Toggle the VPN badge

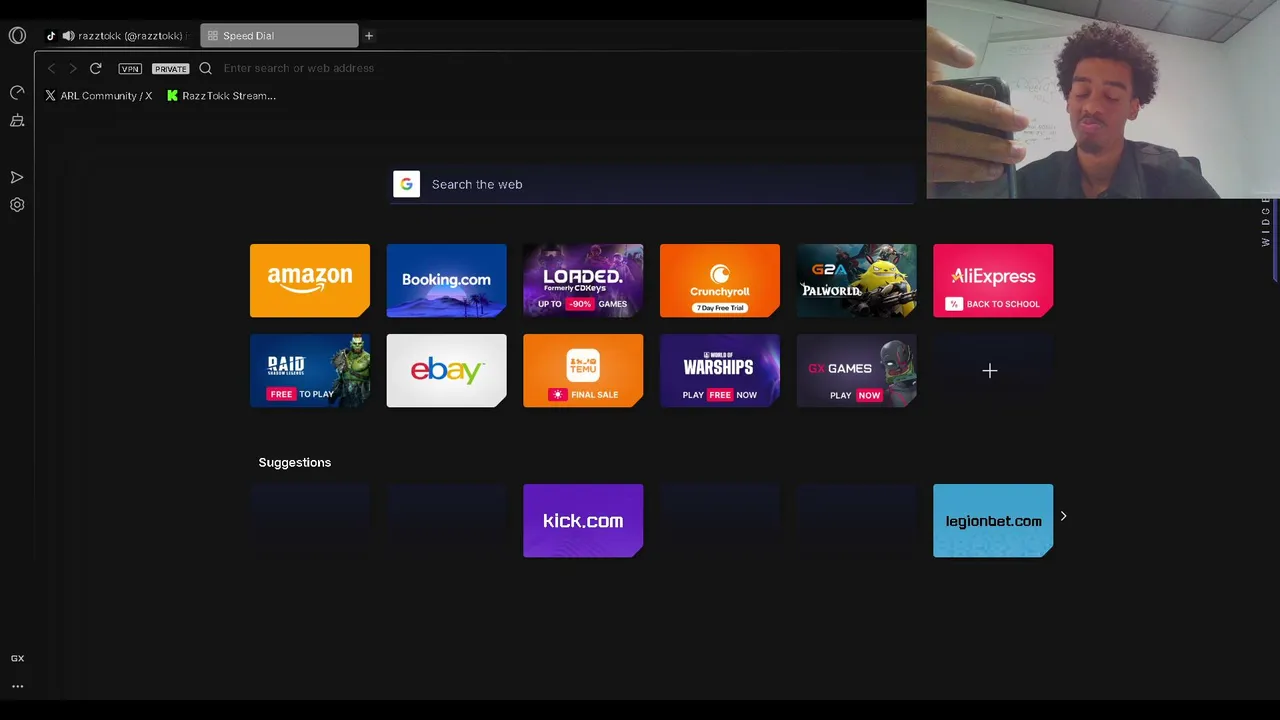point(130,69)
